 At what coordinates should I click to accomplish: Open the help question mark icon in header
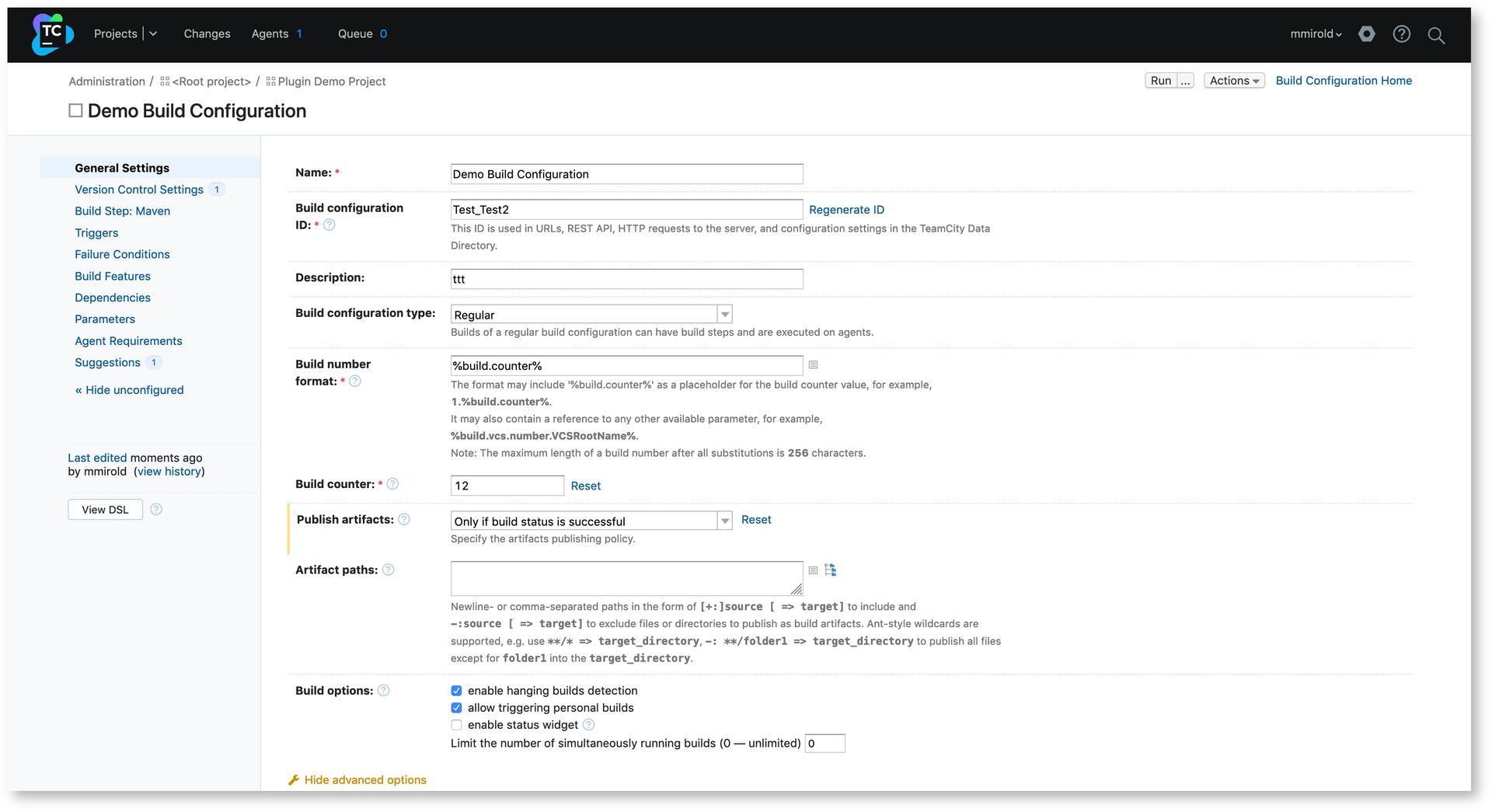coord(1402,34)
